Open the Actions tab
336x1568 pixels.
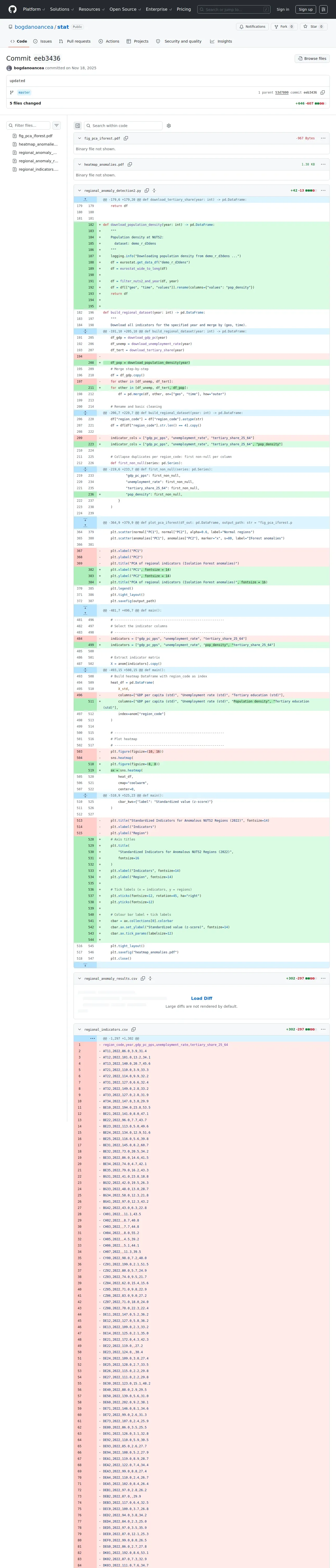(x=109, y=41)
